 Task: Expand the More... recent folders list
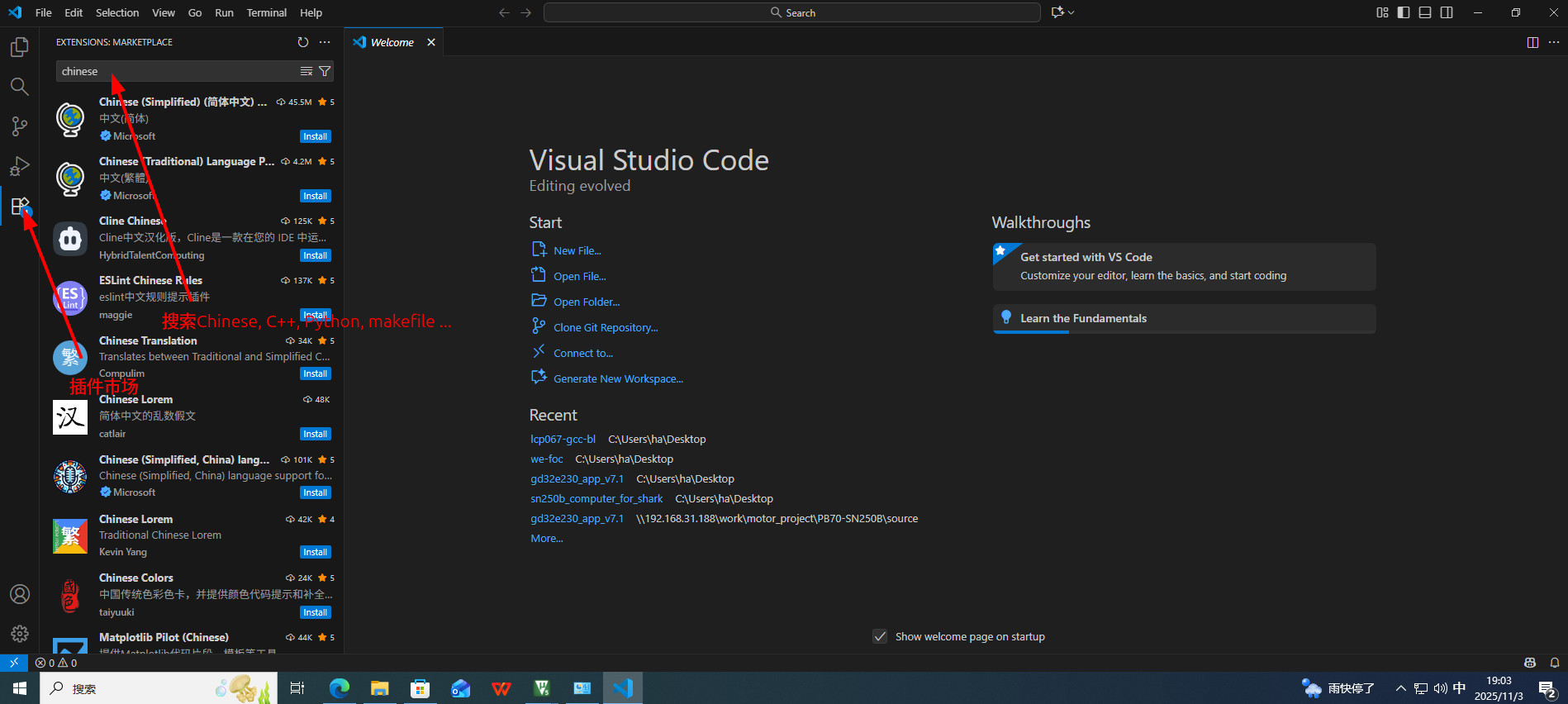pyautogui.click(x=546, y=539)
